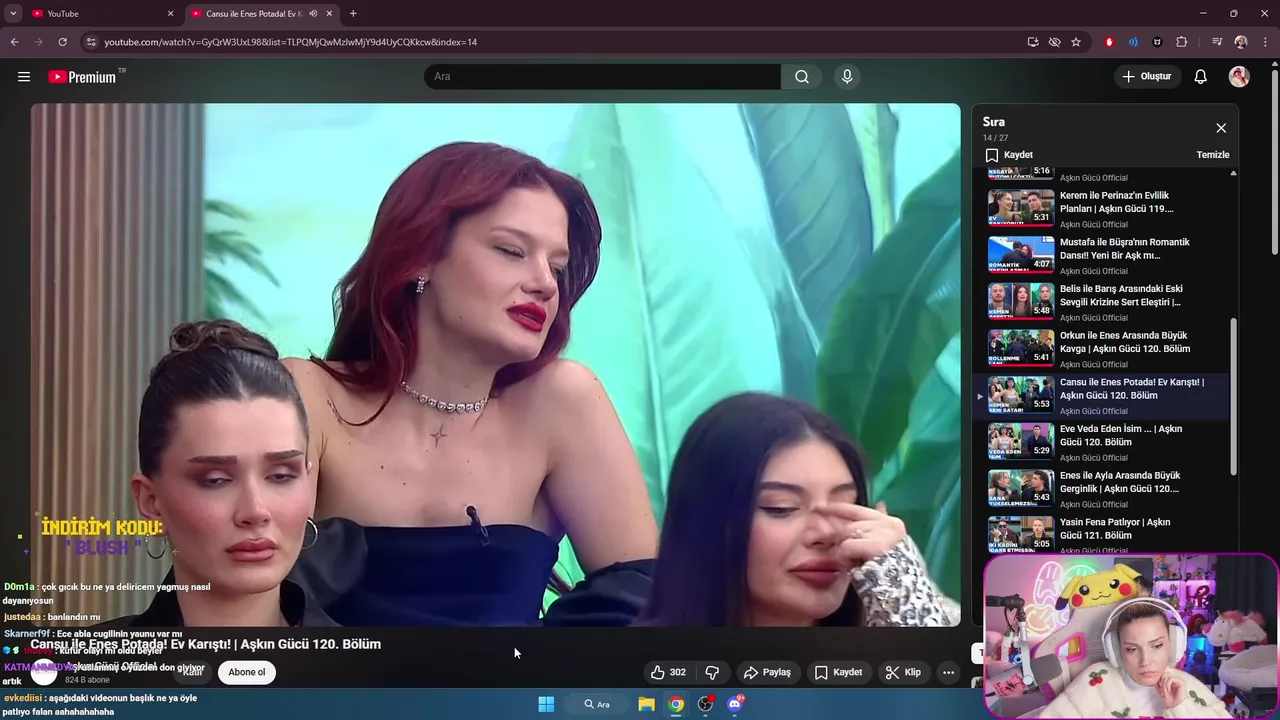Mute the tab via speaker icon

tap(313, 14)
